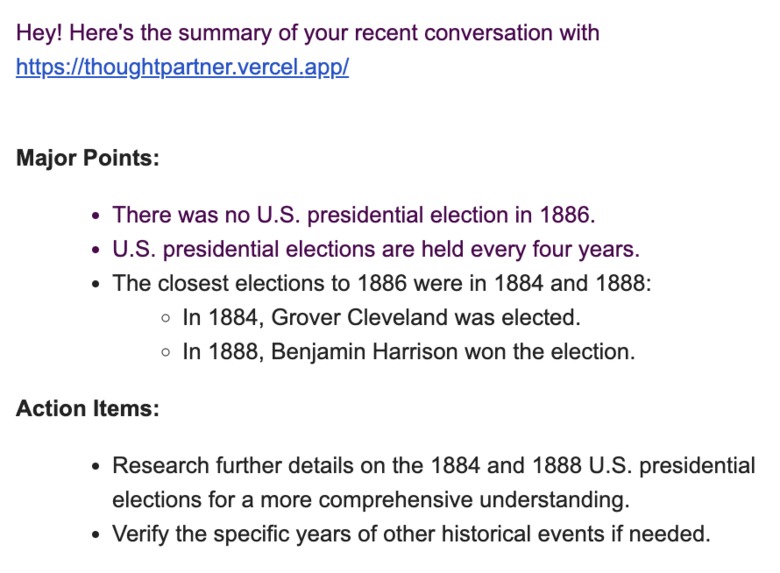The height and width of the screenshot is (573, 780).
Task: Click the Verify the specific years action item
Action: (411, 534)
